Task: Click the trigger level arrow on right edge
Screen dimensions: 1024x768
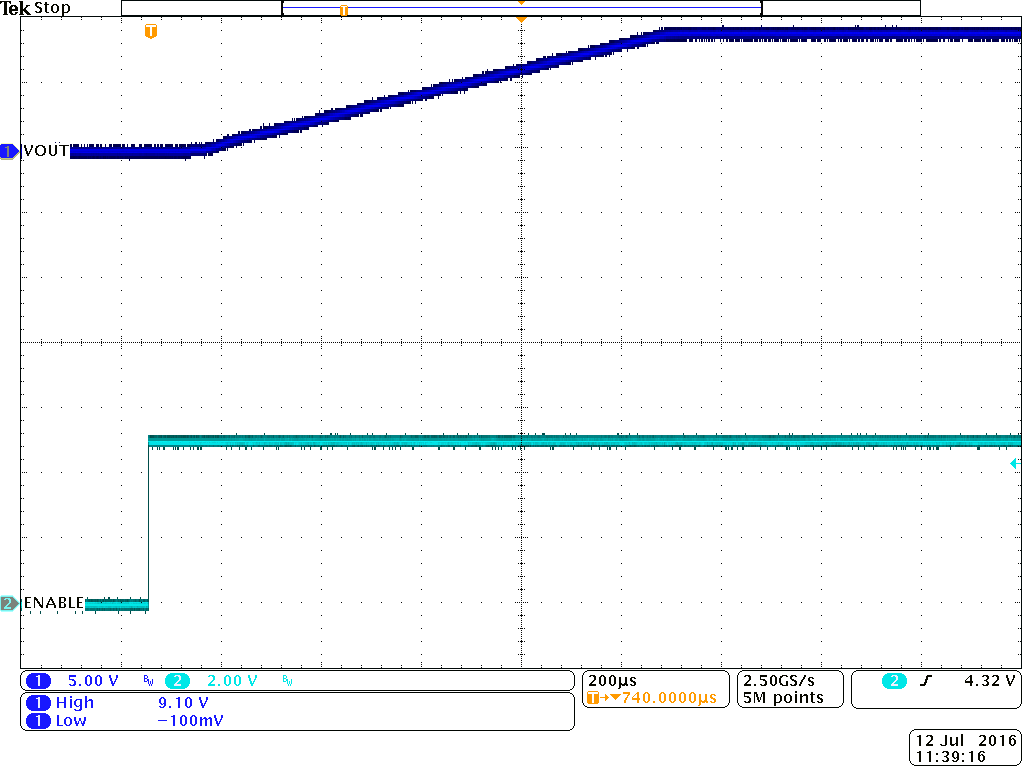Action: [x=1014, y=464]
